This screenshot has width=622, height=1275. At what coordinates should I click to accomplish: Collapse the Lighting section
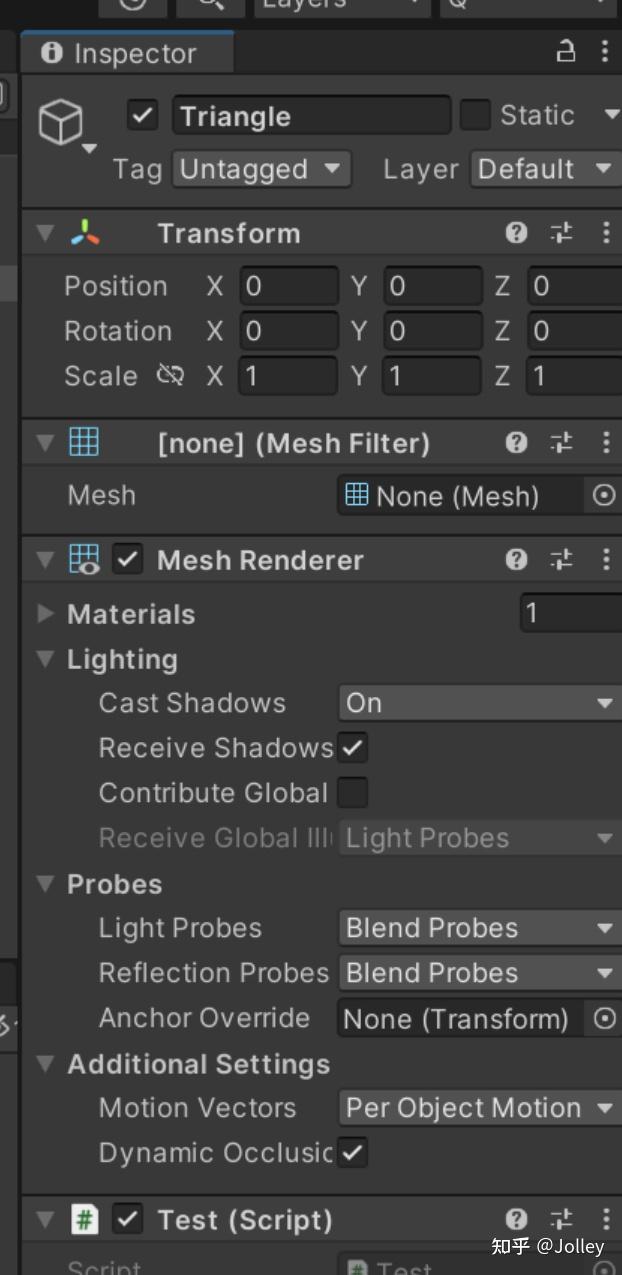44,659
